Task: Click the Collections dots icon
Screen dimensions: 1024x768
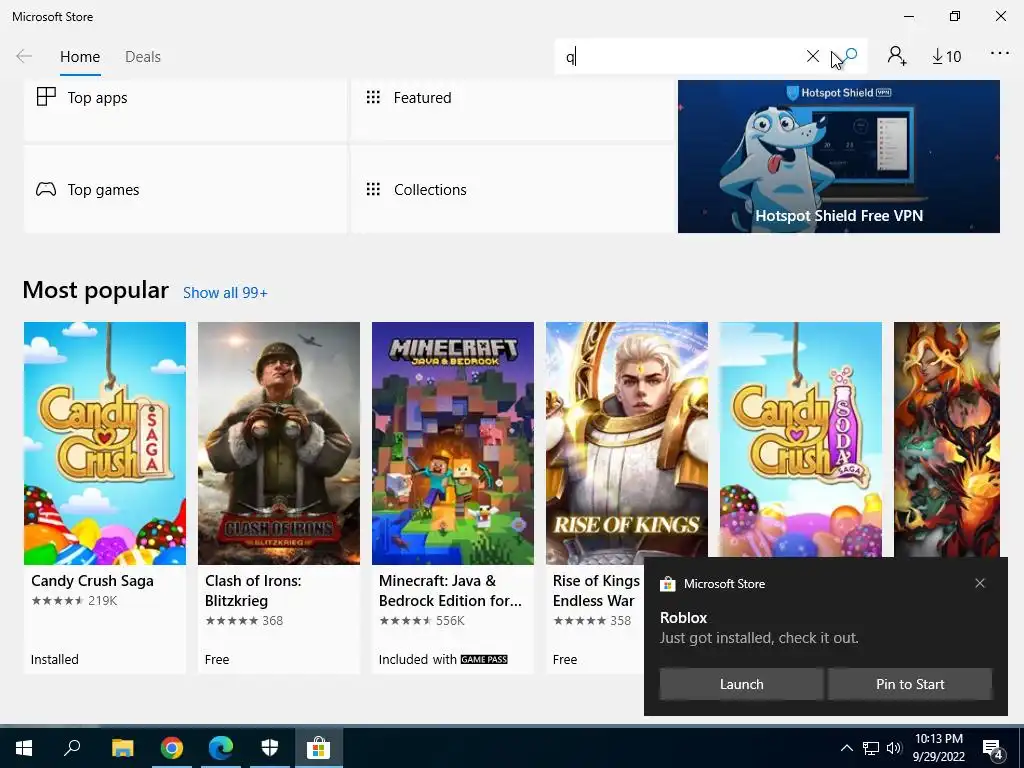Action: pyautogui.click(x=373, y=189)
